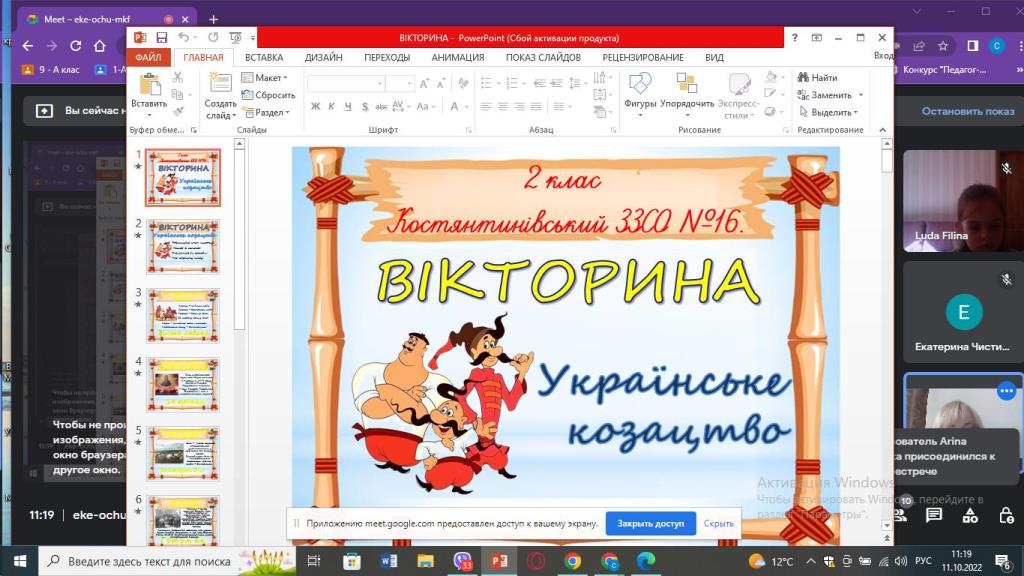Switch to the ПЕРЕХОДЫ tab
Screen dimensions: 1024x576
tap(387, 57)
